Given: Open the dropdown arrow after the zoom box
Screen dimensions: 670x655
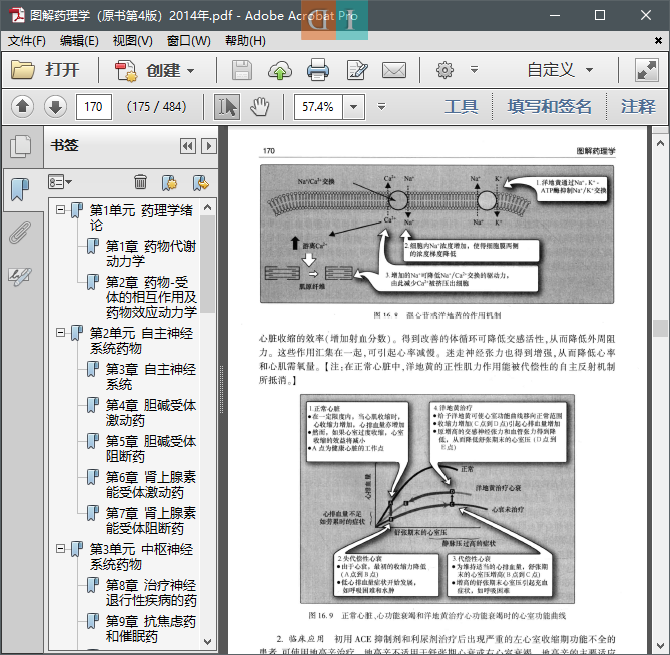Looking at the screenshot, I should click(382, 106).
